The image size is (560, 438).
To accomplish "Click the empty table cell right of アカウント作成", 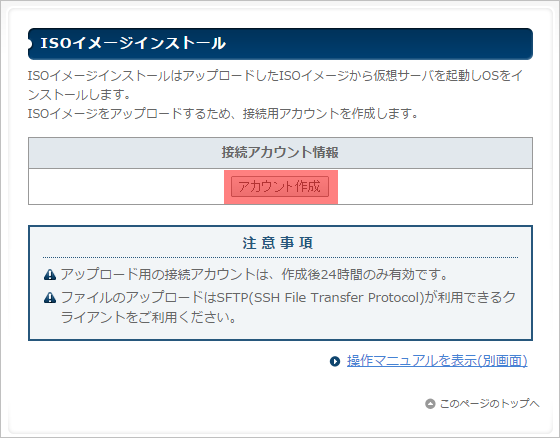I will [x=435, y=186].
